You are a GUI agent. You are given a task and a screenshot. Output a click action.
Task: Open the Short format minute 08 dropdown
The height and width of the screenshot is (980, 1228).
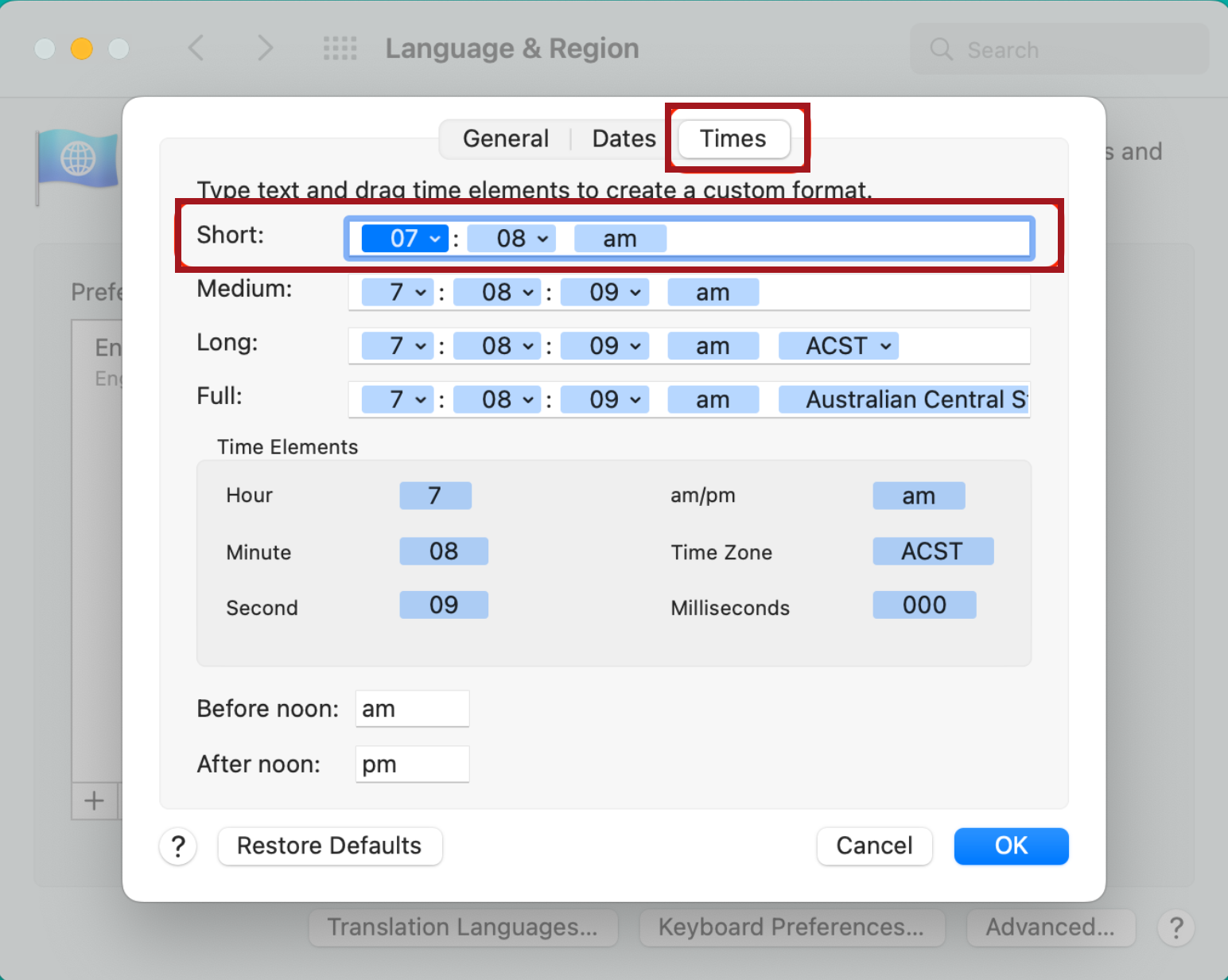pyautogui.click(x=511, y=239)
